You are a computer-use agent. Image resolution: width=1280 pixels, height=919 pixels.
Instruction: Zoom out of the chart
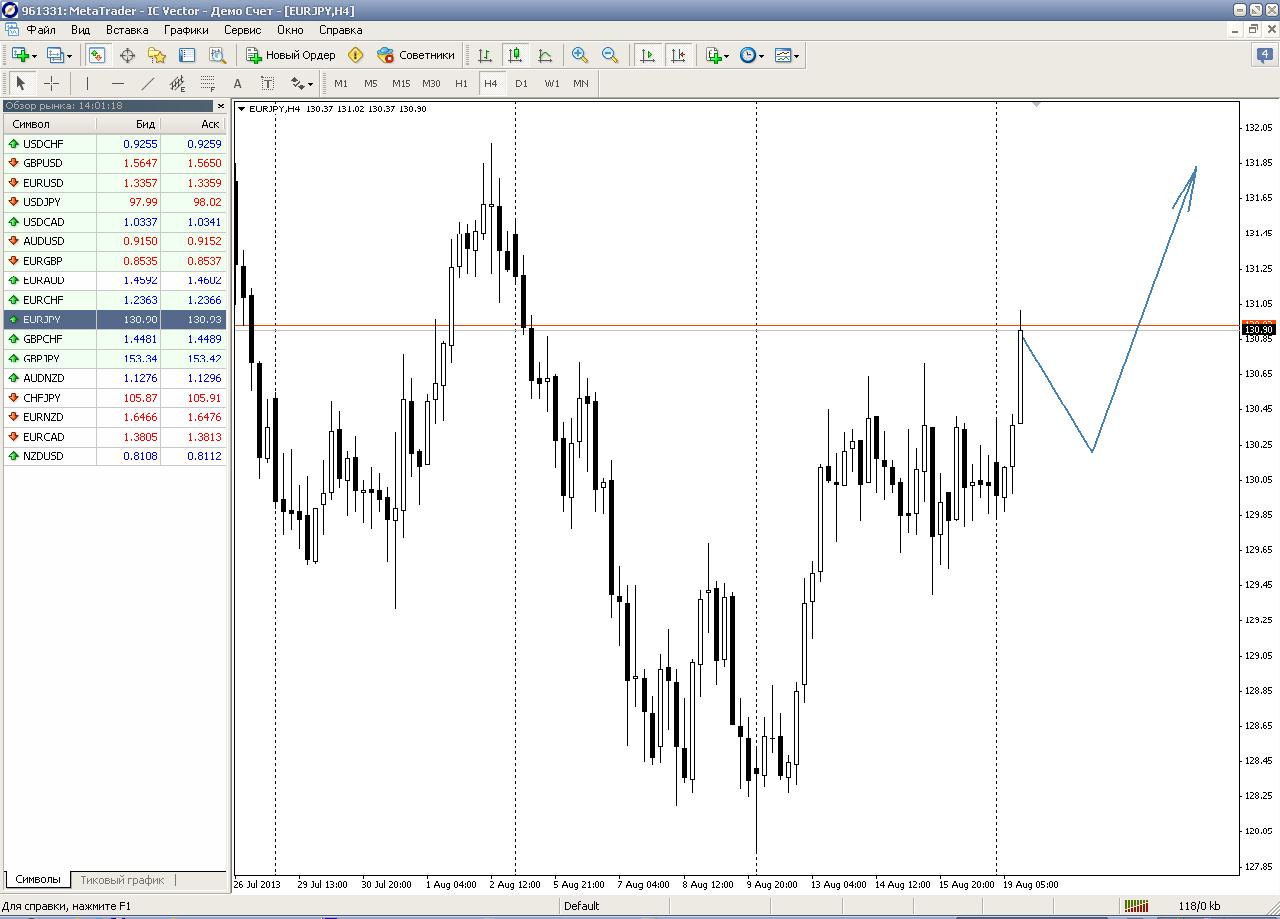click(610, 56)
